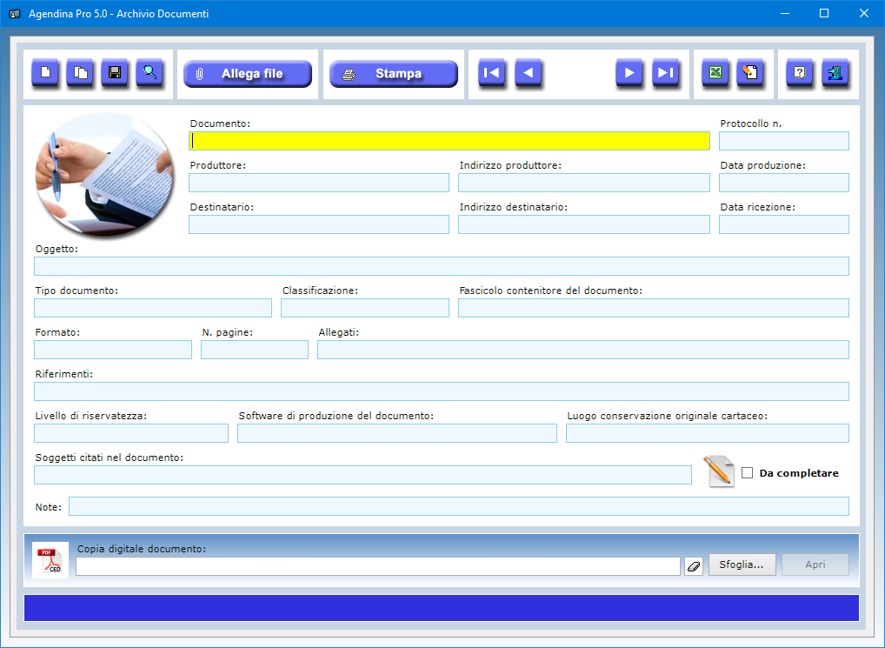Click the Sfoglia... browse button
The image size is (885, 648).
(x=742, y=564)
